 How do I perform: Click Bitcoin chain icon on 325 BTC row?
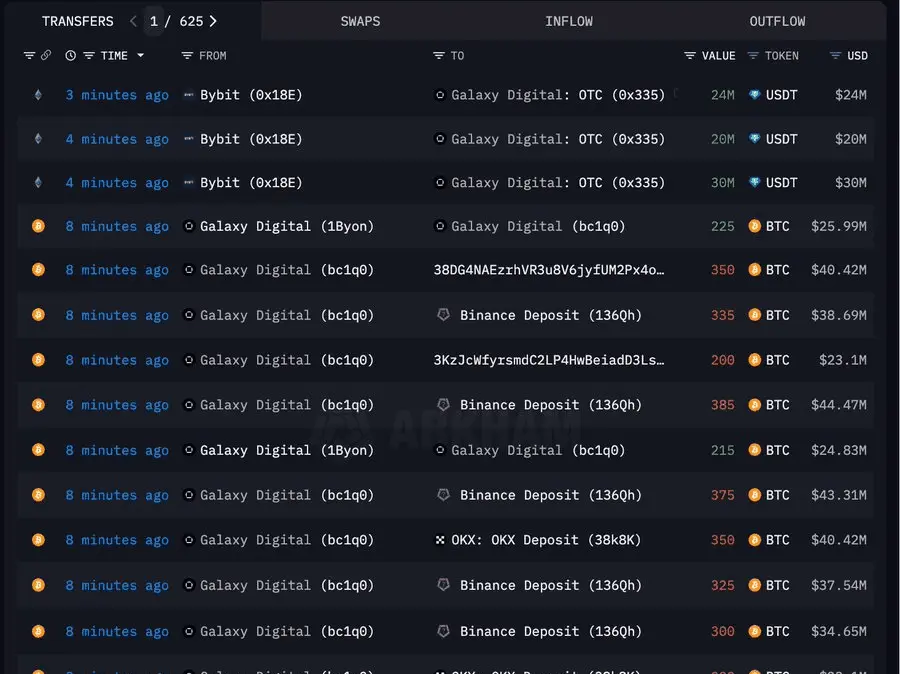38,585
